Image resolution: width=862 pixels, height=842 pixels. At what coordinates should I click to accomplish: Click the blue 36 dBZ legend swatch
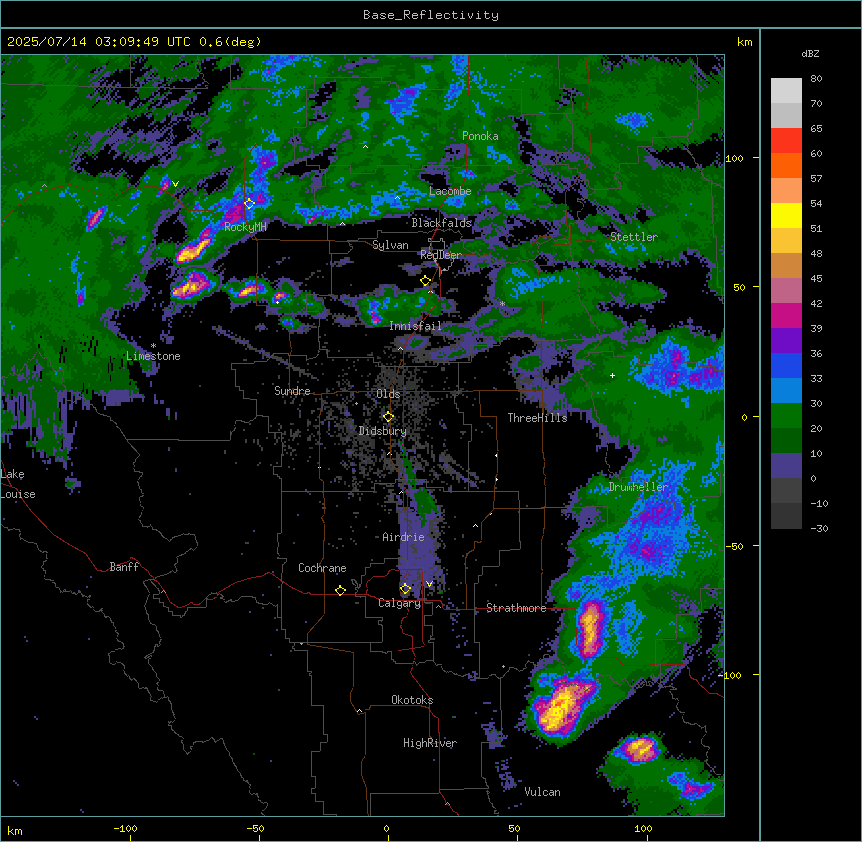786,366
